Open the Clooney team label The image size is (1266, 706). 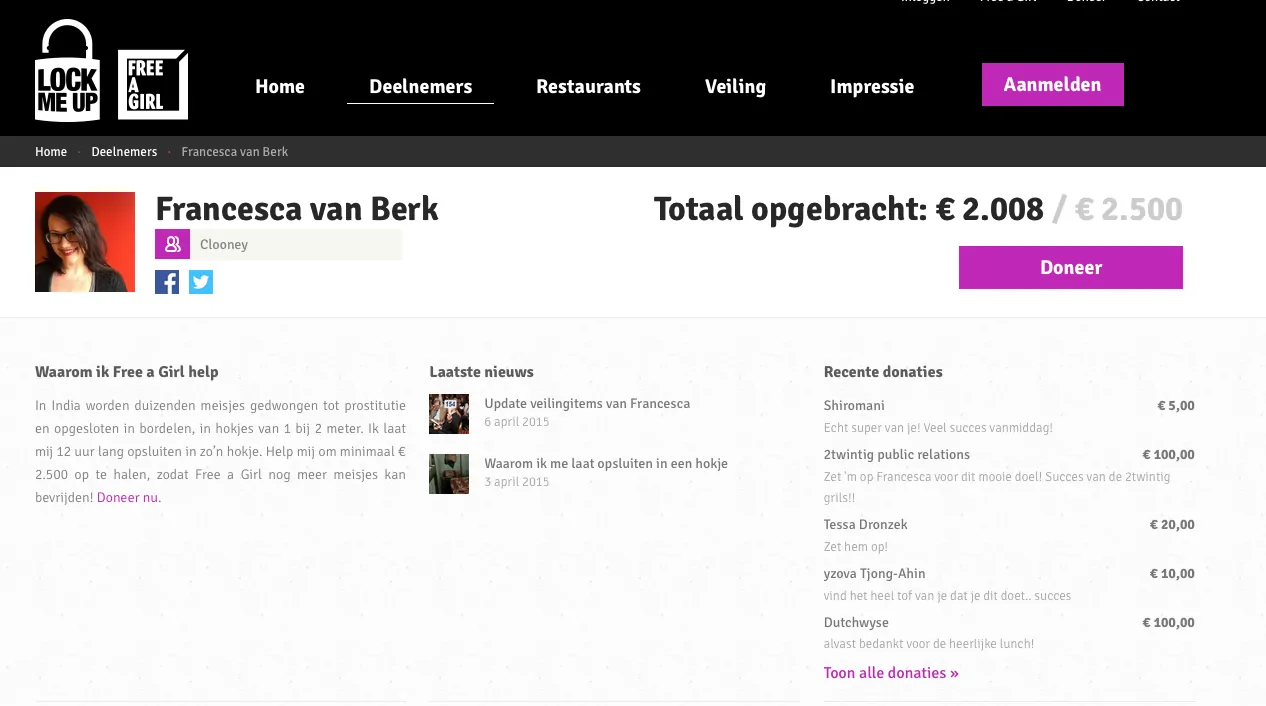coord(224,245)
